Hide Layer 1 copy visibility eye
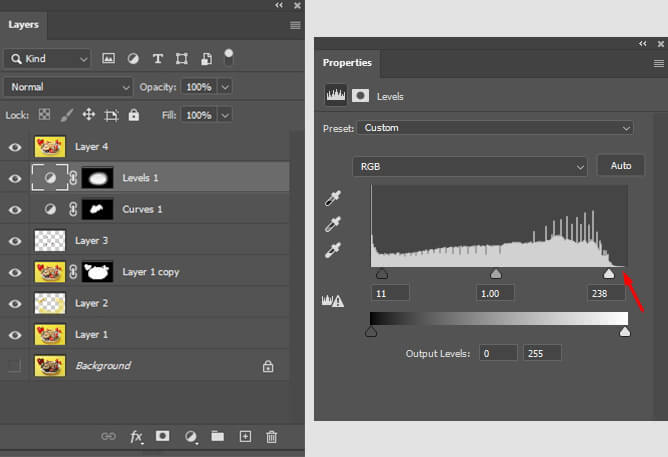668x457 pixels. coord(15,273)
